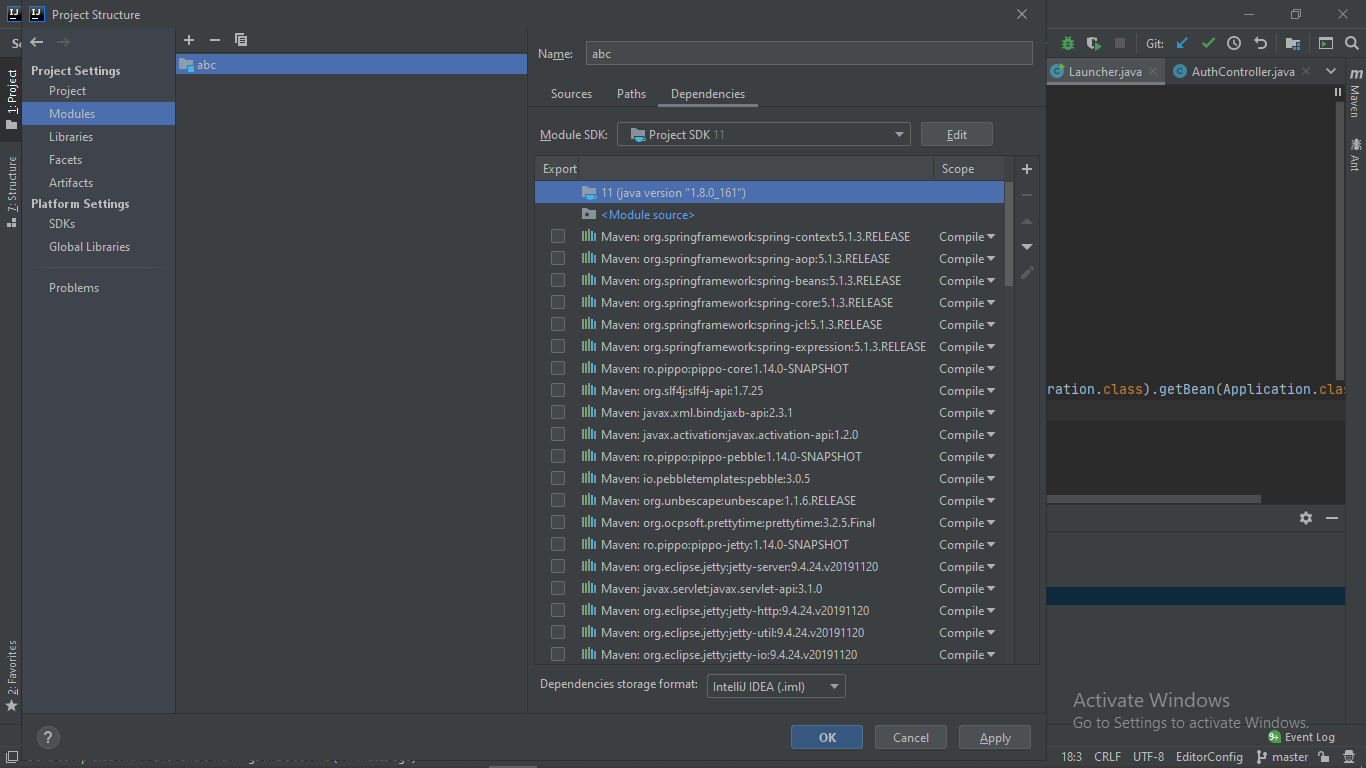Select Libraries in Project Settings
The width and height of the screenshot is (1366, 768).
[x=71, y=137]
